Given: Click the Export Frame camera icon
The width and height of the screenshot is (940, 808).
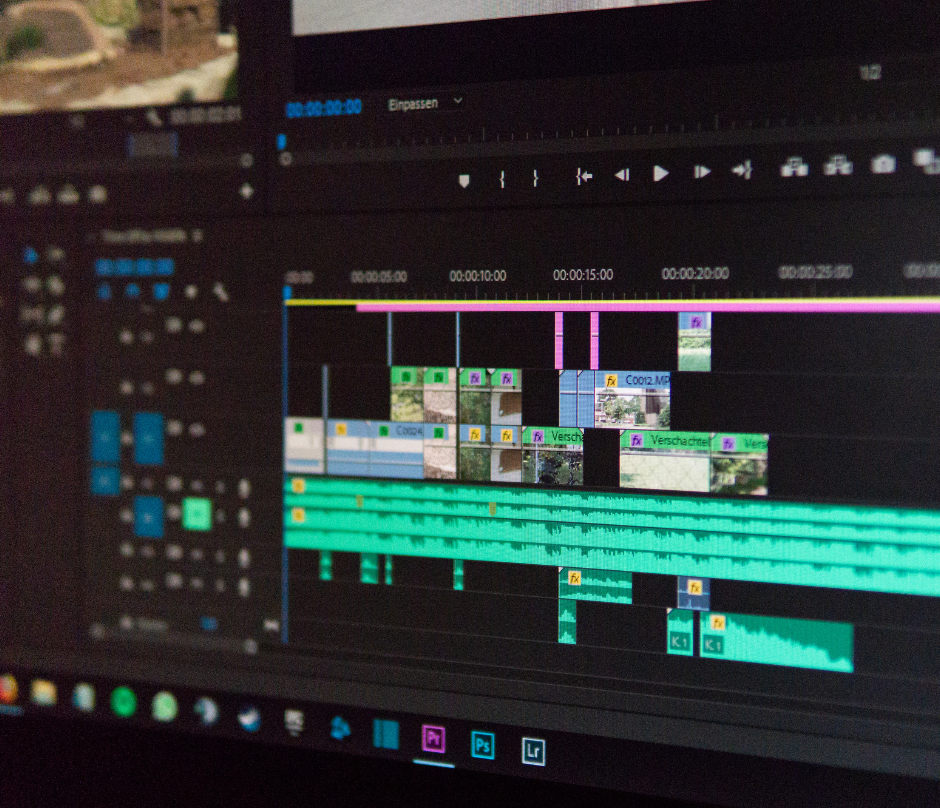Looking at the screenshot, I should [882, 164].
